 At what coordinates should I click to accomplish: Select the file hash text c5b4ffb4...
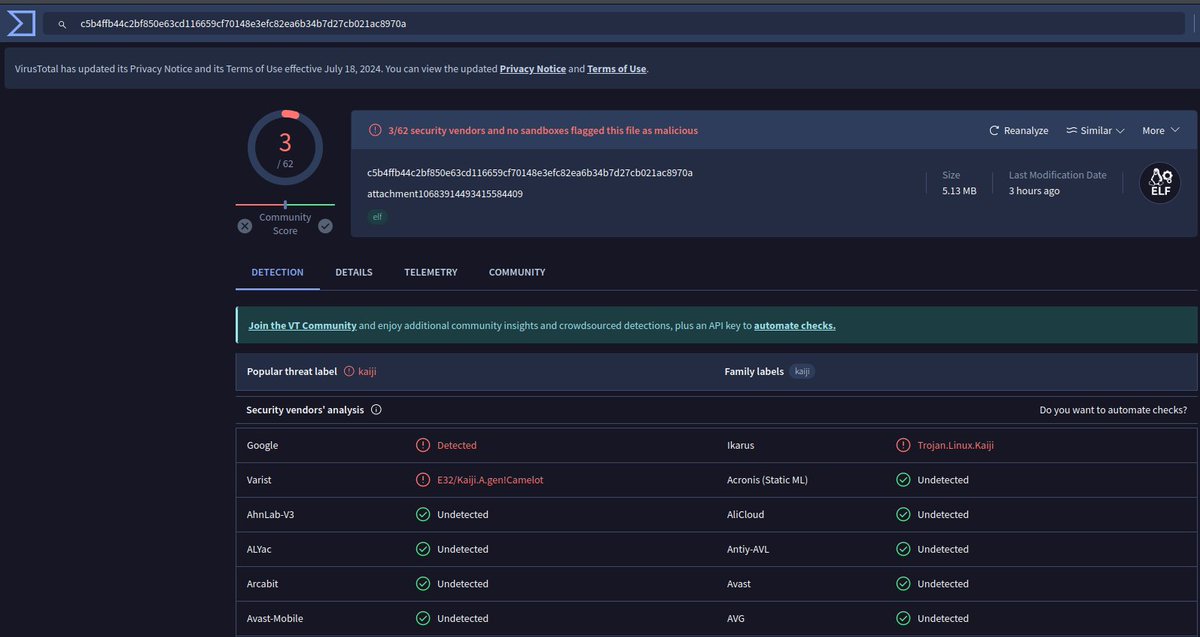click(x=530, y=172)
